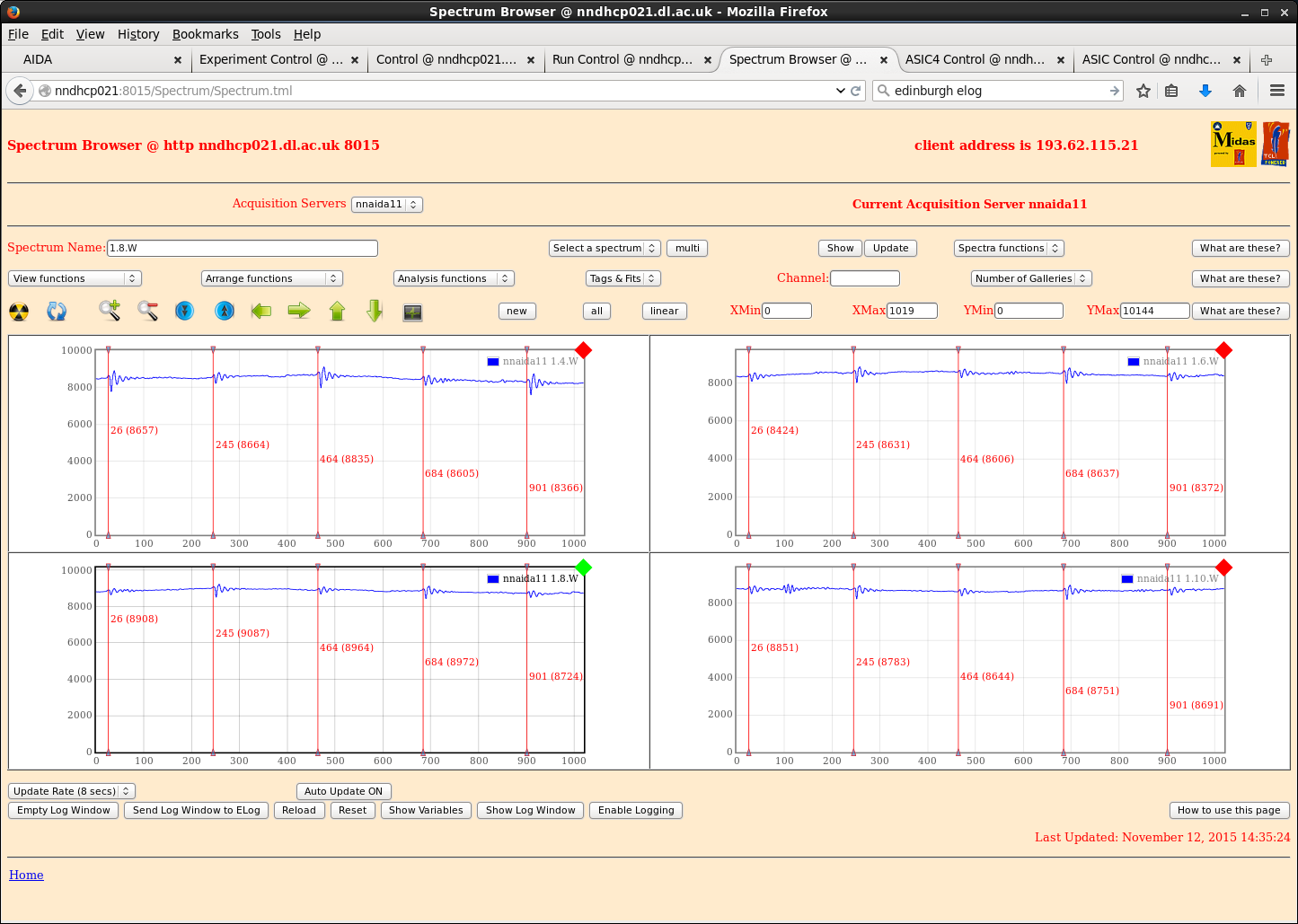Bookmark this page with the star icon
The width and height of the screenshot is (1298, 924).
click(1143, 91)
